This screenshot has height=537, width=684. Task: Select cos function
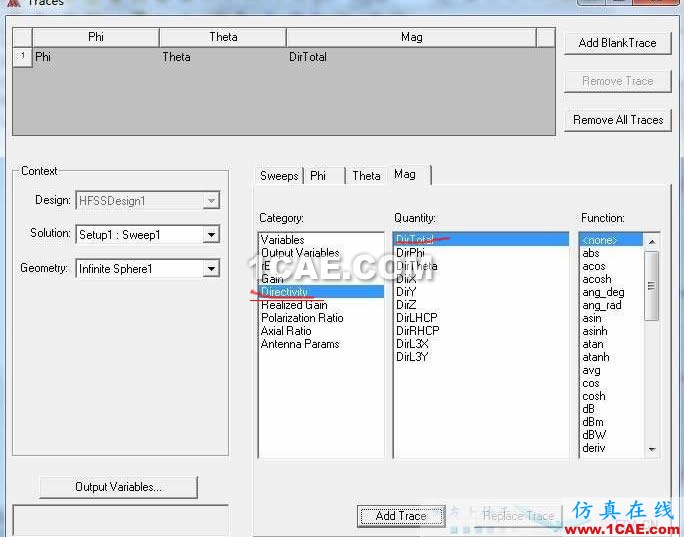[611, 383]
